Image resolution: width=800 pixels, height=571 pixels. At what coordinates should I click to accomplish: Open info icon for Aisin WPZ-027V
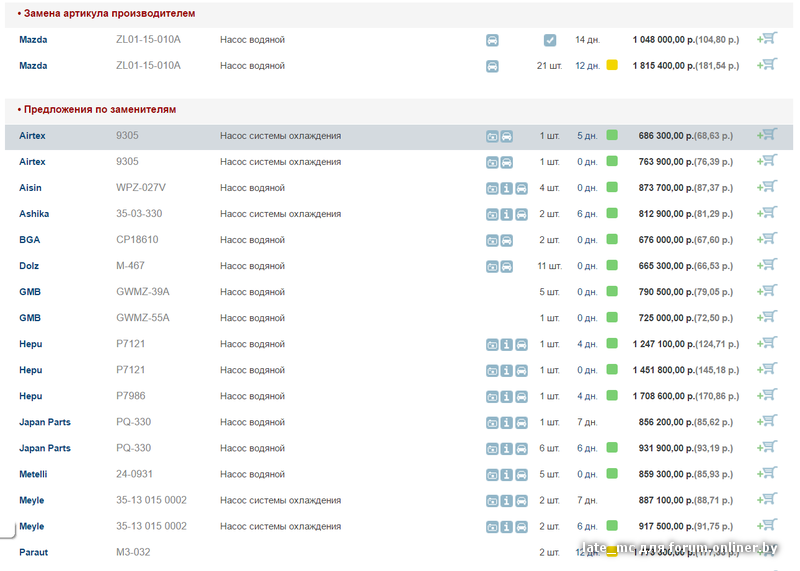click(x=507, y=188)
